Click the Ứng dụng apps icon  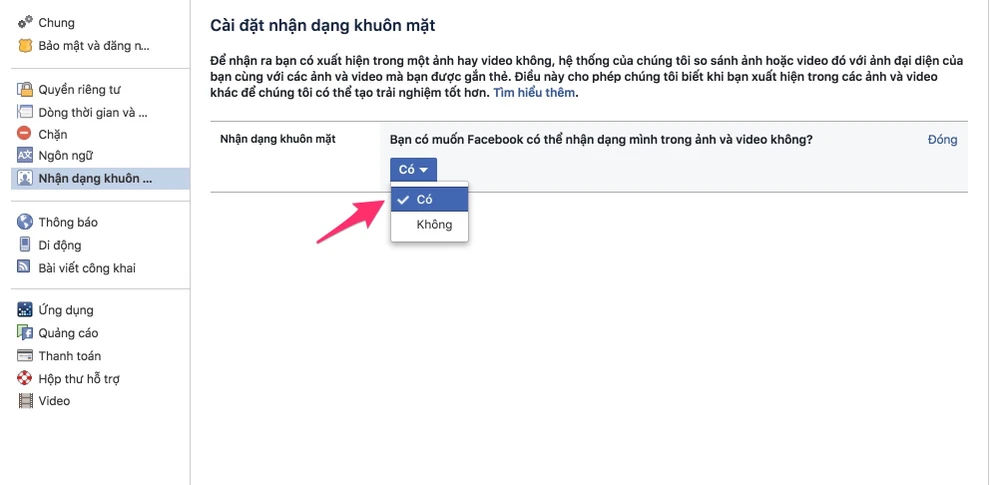pyautogui.click(x=25, y=310)
